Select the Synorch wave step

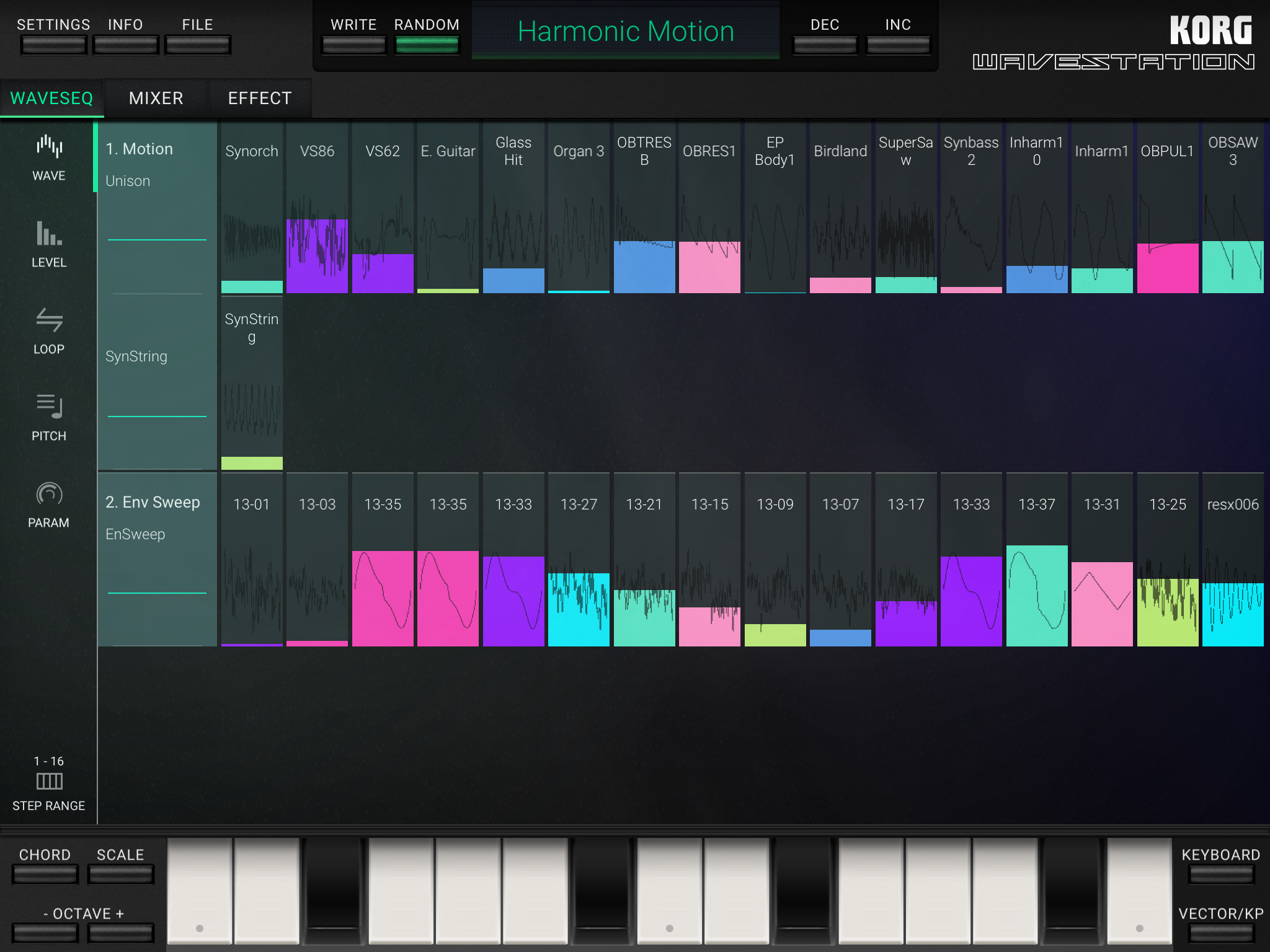252,208
